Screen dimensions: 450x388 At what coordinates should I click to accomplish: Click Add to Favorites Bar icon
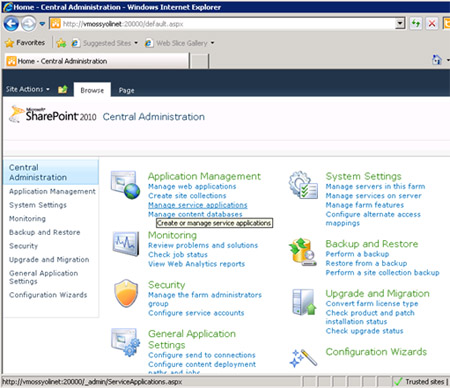point(61,43)
